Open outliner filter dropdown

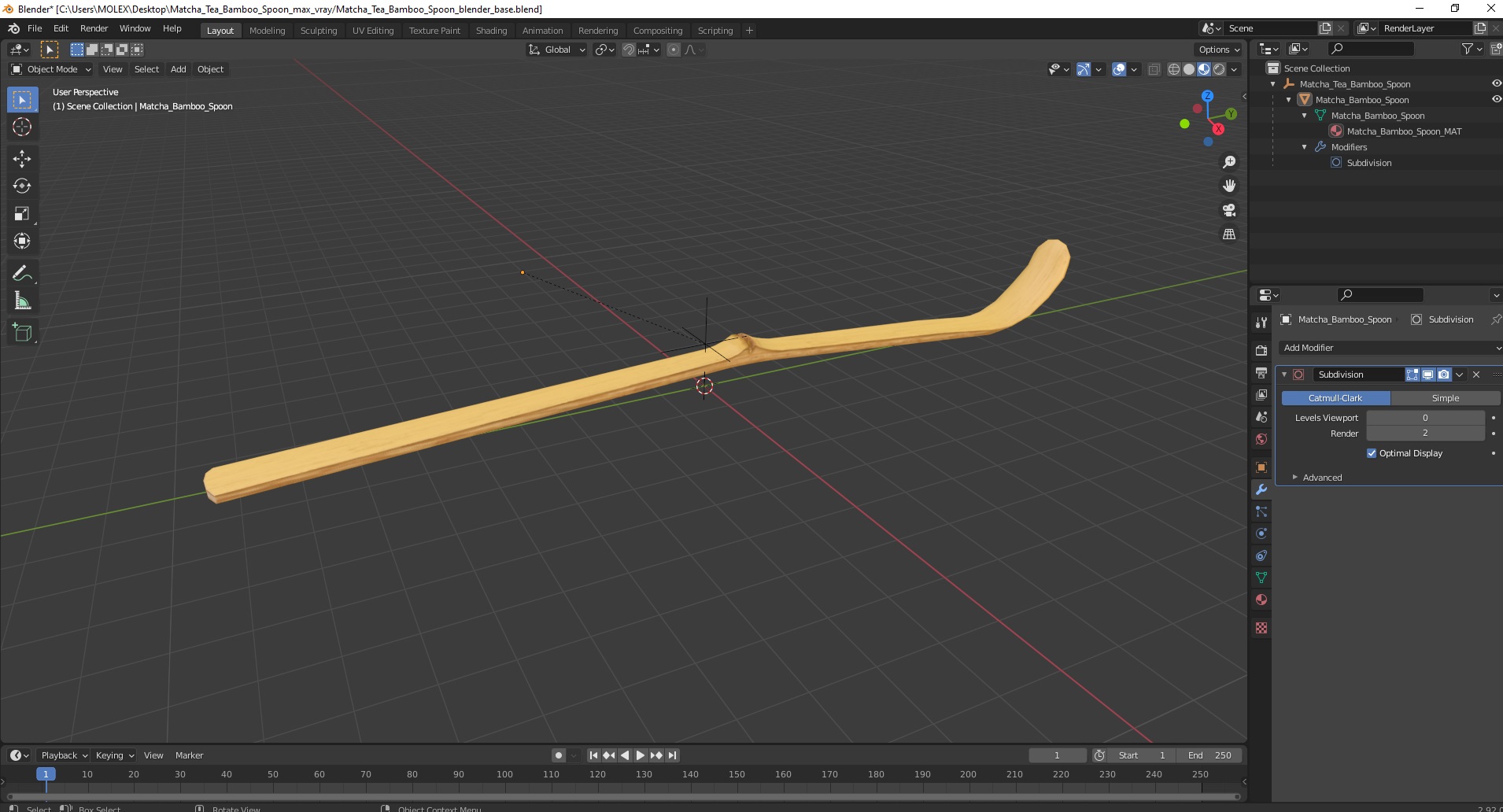pyautogui.click(x=1472, y=49)
